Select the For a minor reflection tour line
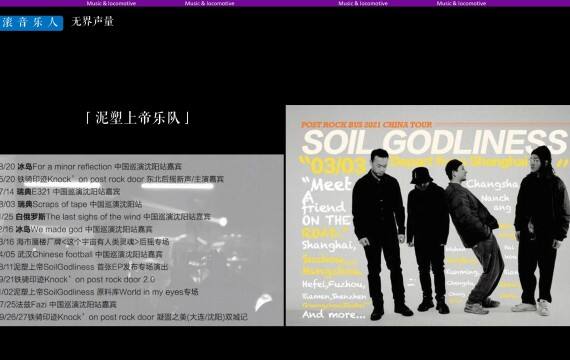This screenshot has height=360, width=570. click(x=91, y=167)
